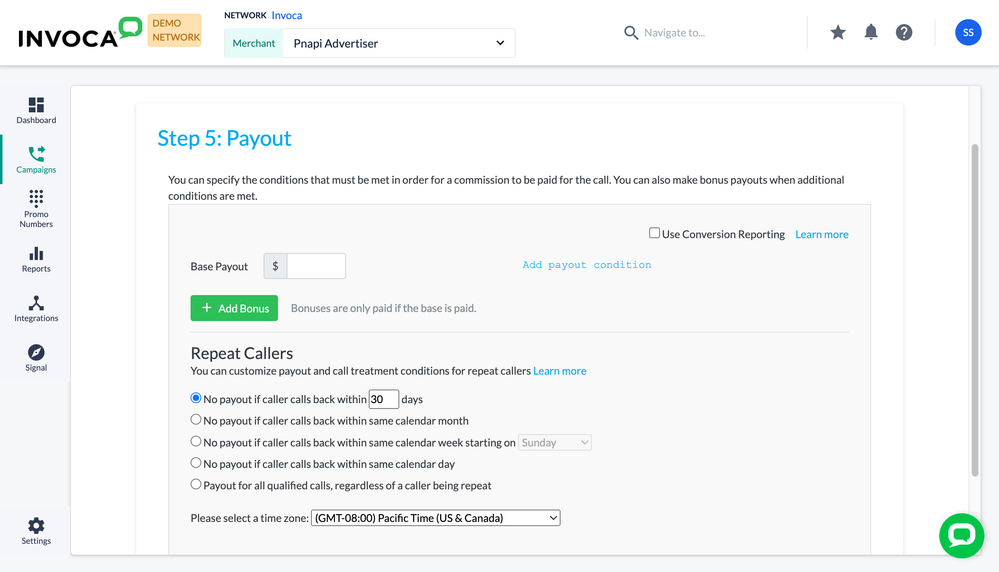
Task: Click the Add Bonus button
Action: click(234, 308)
